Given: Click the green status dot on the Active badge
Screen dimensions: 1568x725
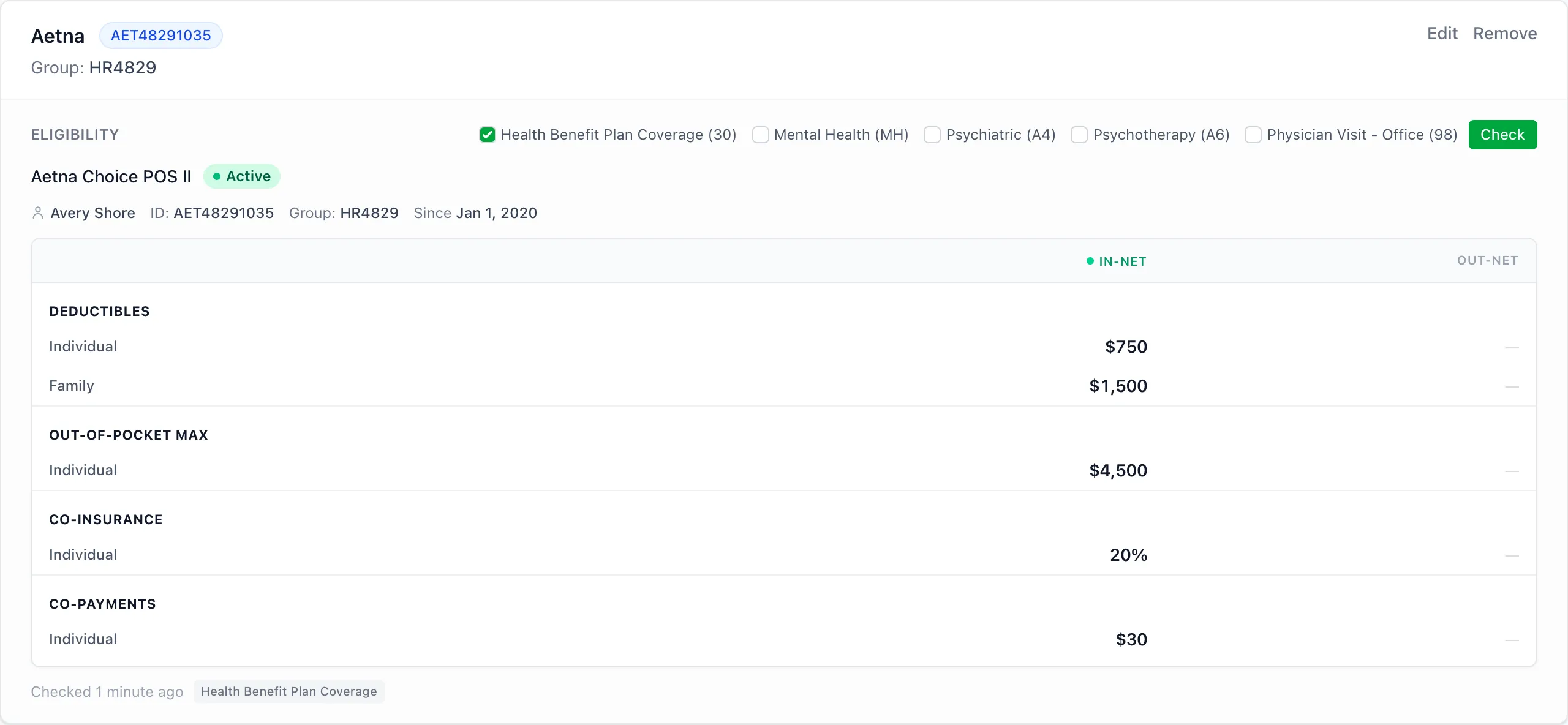Looking at the screenshot, I should tap(217, 176).
